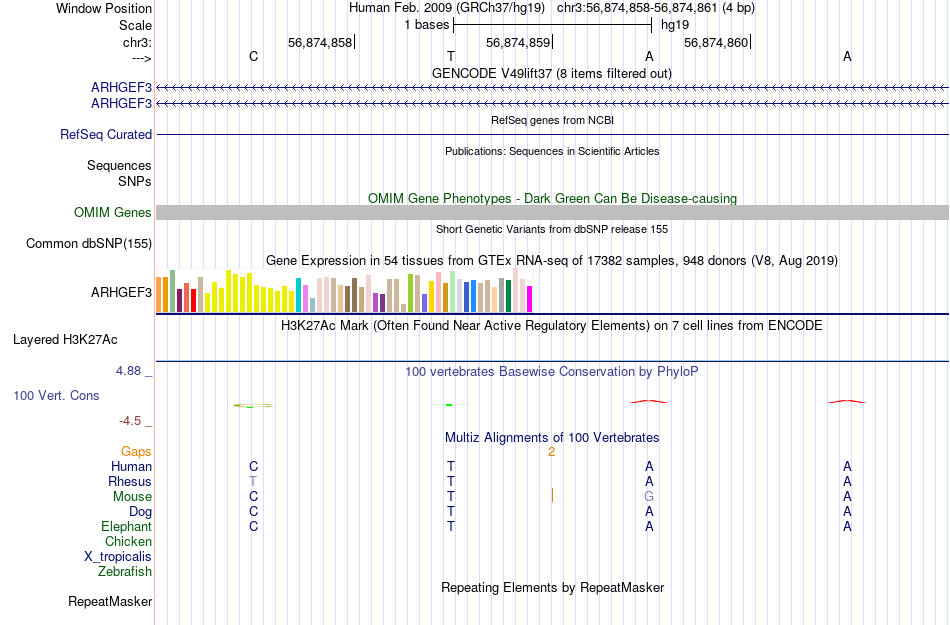Click the Sequences publications track label

[x=119, y=165]
